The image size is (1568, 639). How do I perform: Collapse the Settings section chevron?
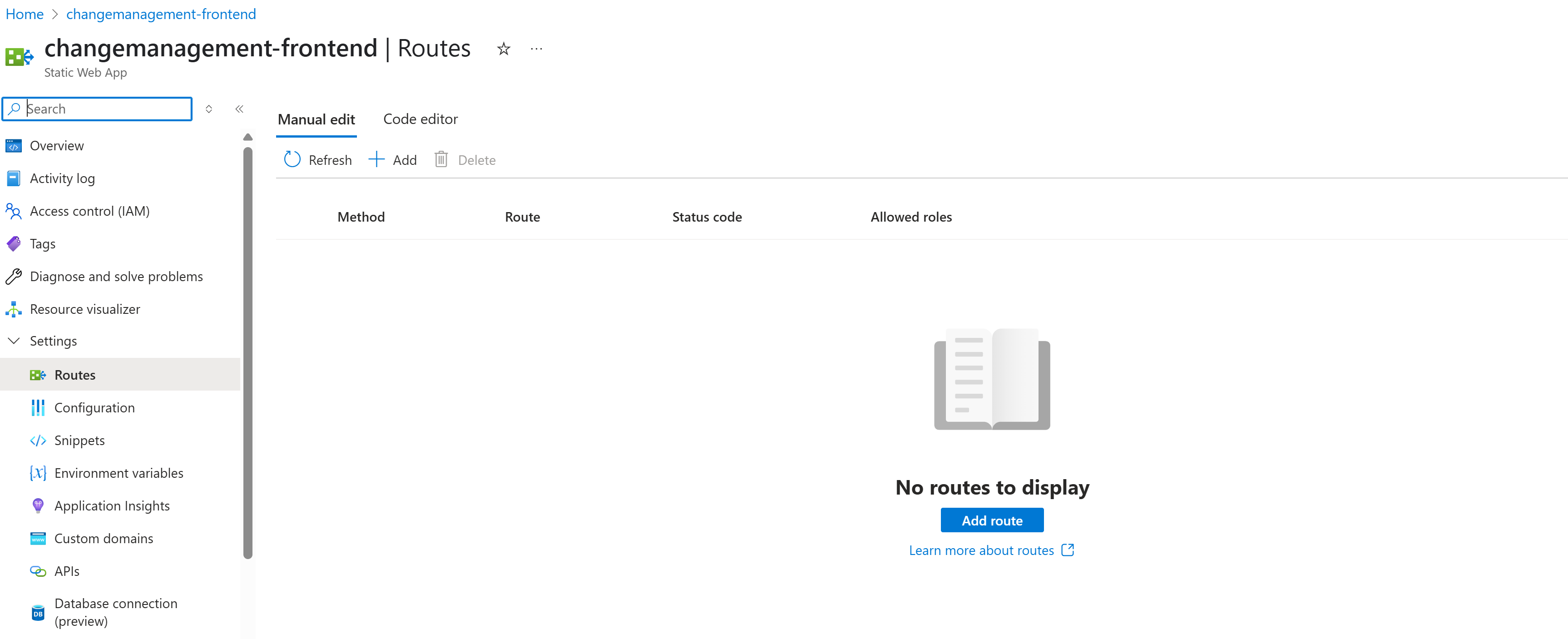[13, 341]
